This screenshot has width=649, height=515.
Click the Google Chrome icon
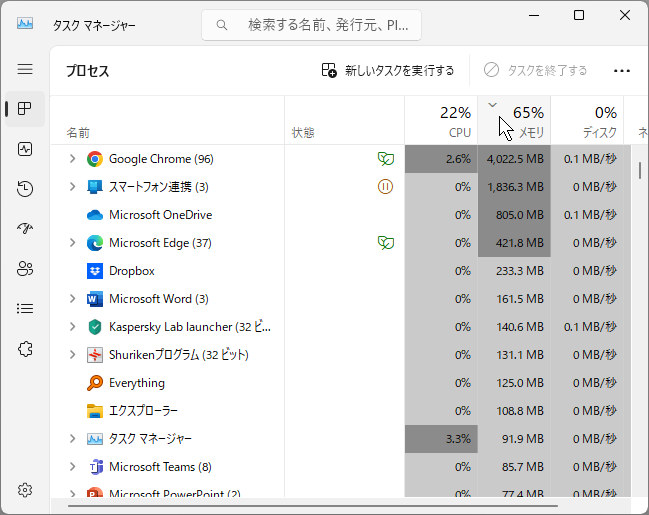pos(95,159)
